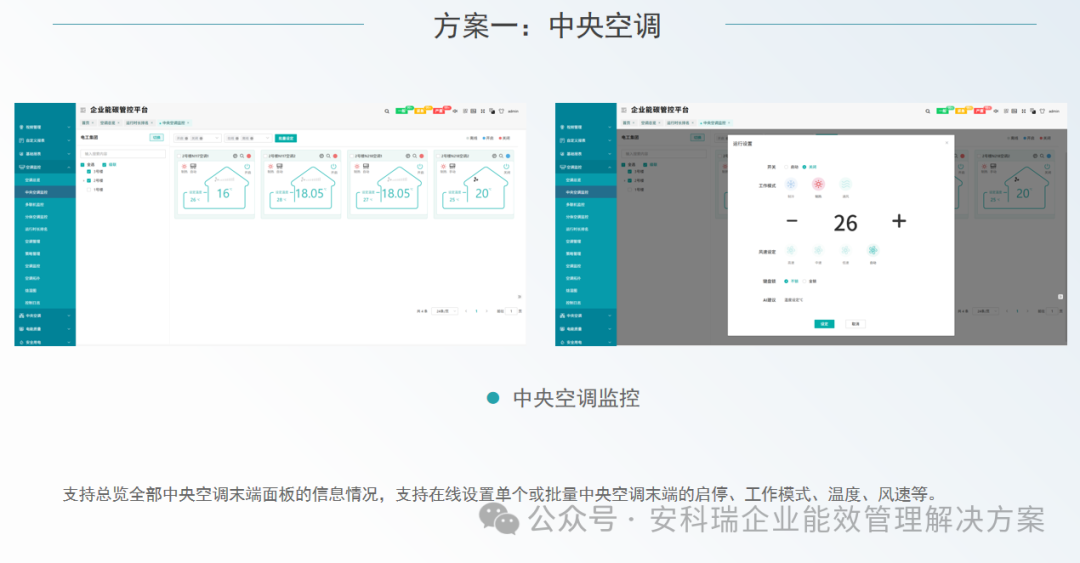This screenshot has width=1080, height=563.
Task: Click the heating sun icon on the 16° card
Action: point(184,166)
